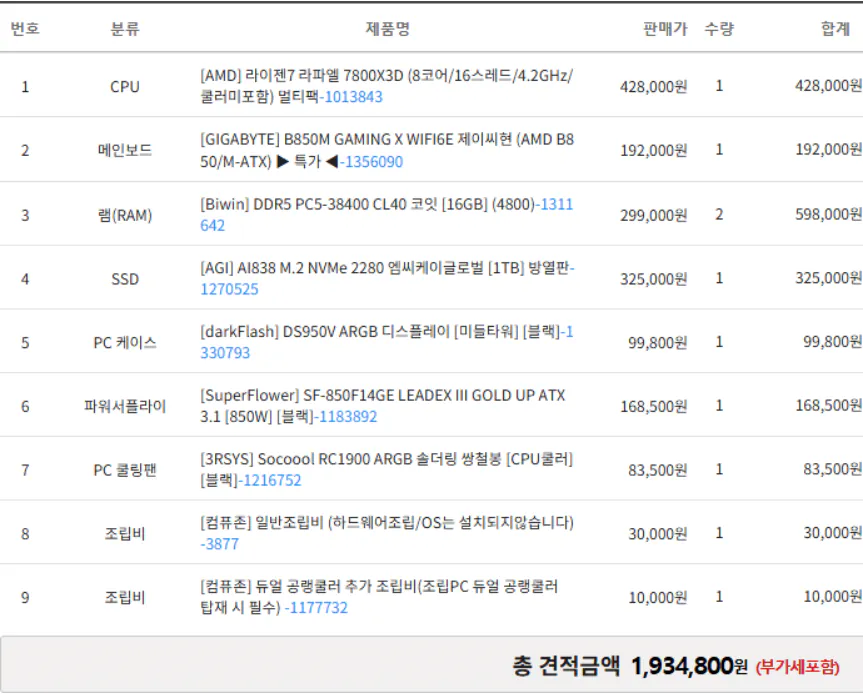Click the 제품명 column header
This screenshot has height=694, width=863.
pyautogui.click(x=387, y=28)
